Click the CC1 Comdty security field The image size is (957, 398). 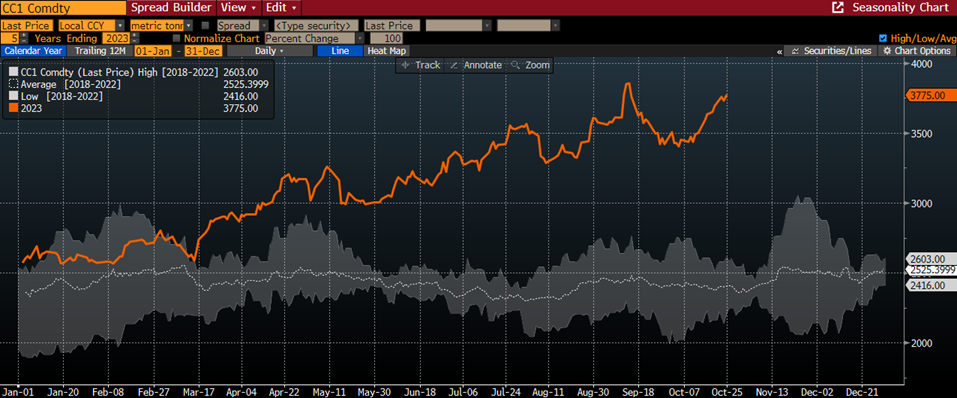point(62,7)
